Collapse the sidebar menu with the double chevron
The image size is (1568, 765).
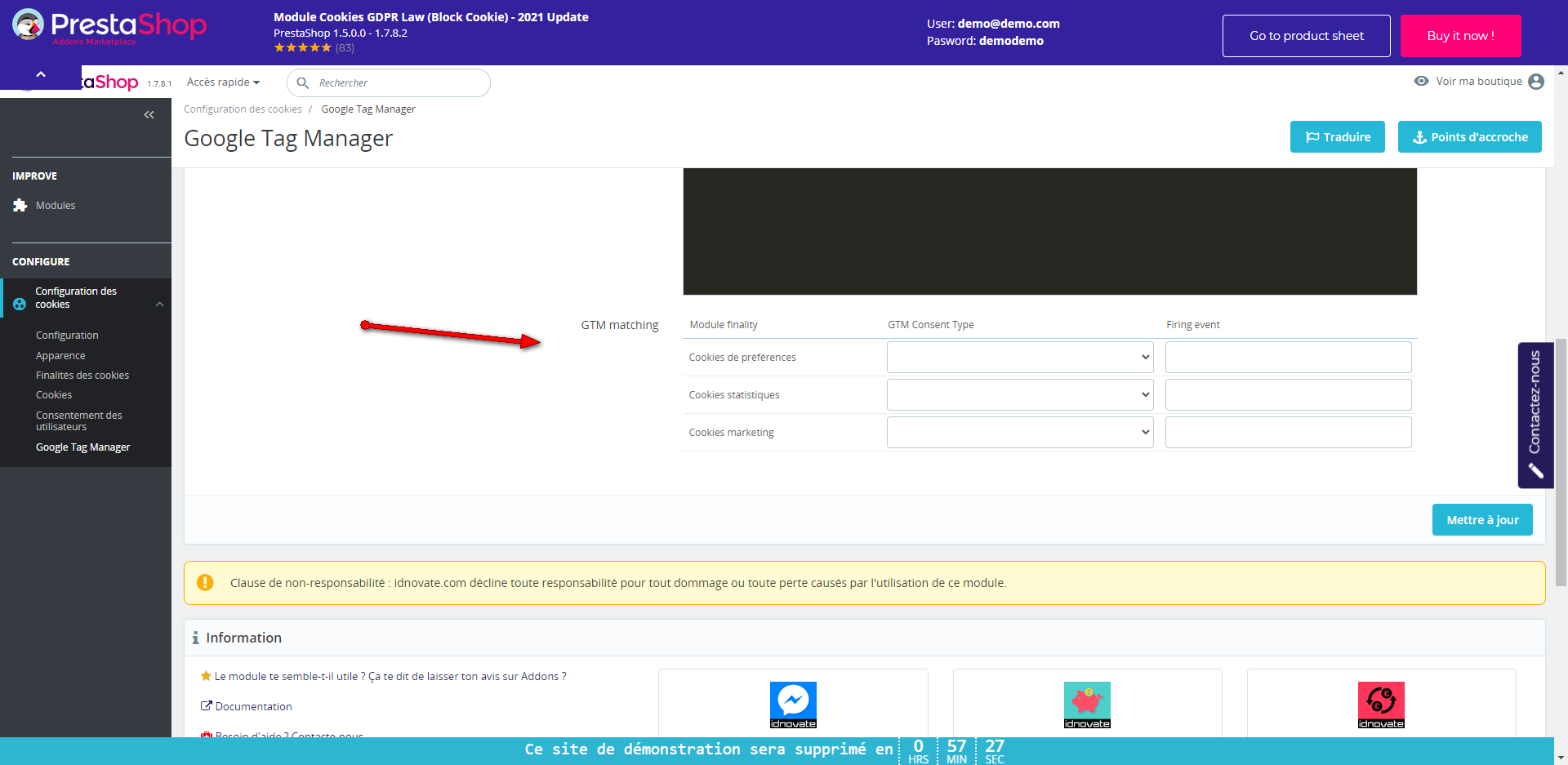(149, 115)
